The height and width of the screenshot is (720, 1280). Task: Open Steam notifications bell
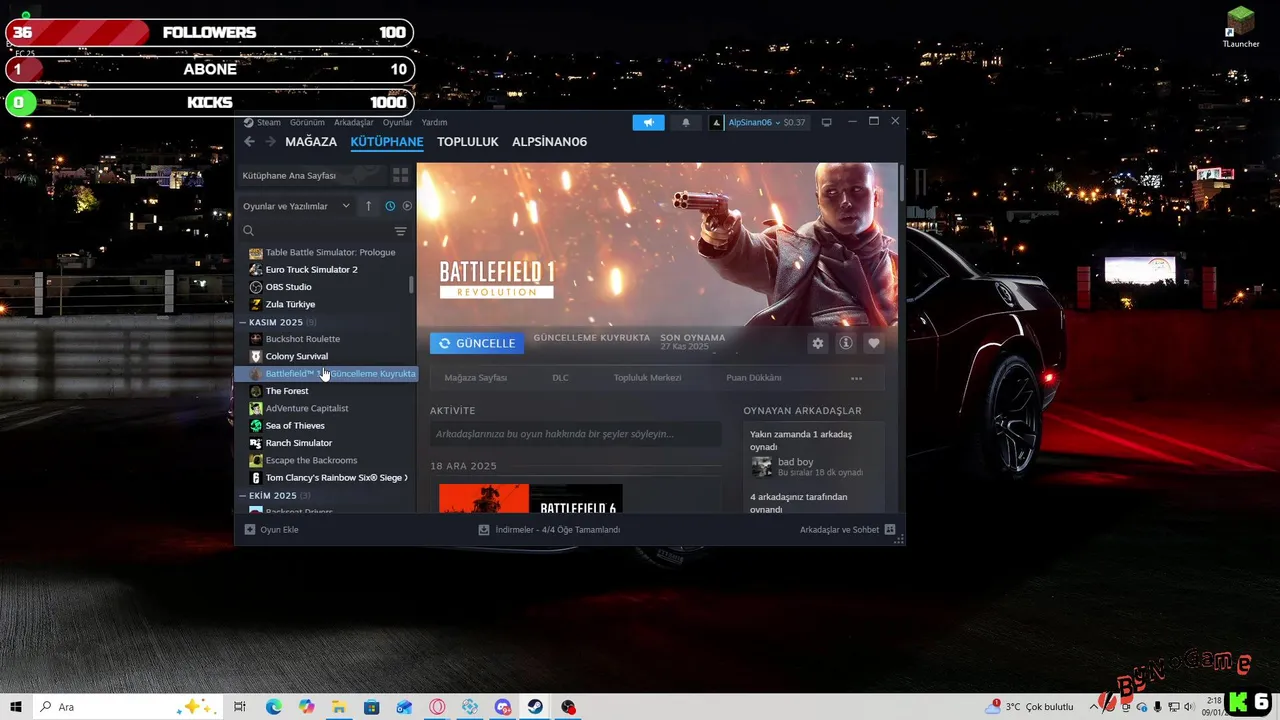686,122
